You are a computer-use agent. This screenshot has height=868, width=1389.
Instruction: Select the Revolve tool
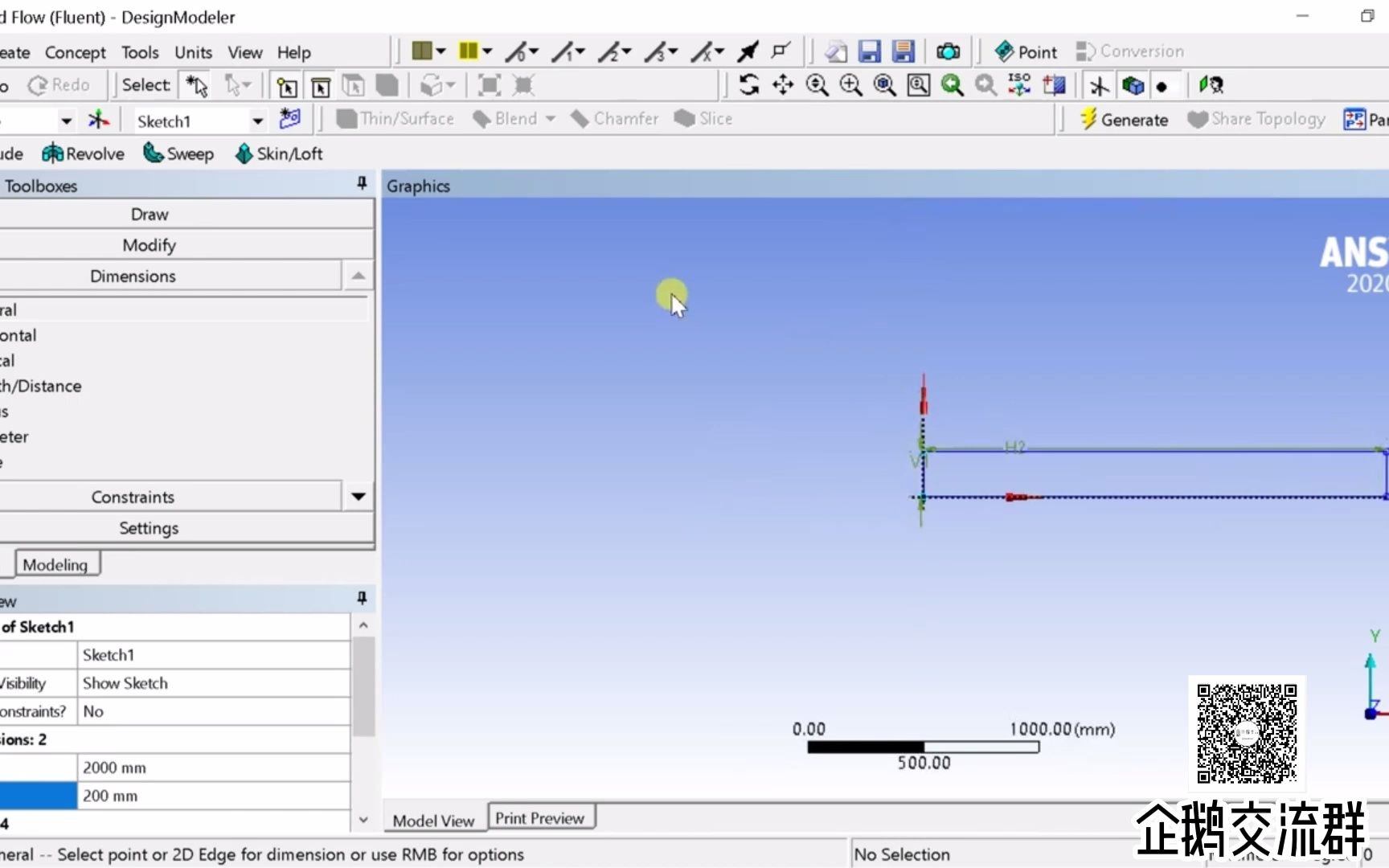point(84,154)
